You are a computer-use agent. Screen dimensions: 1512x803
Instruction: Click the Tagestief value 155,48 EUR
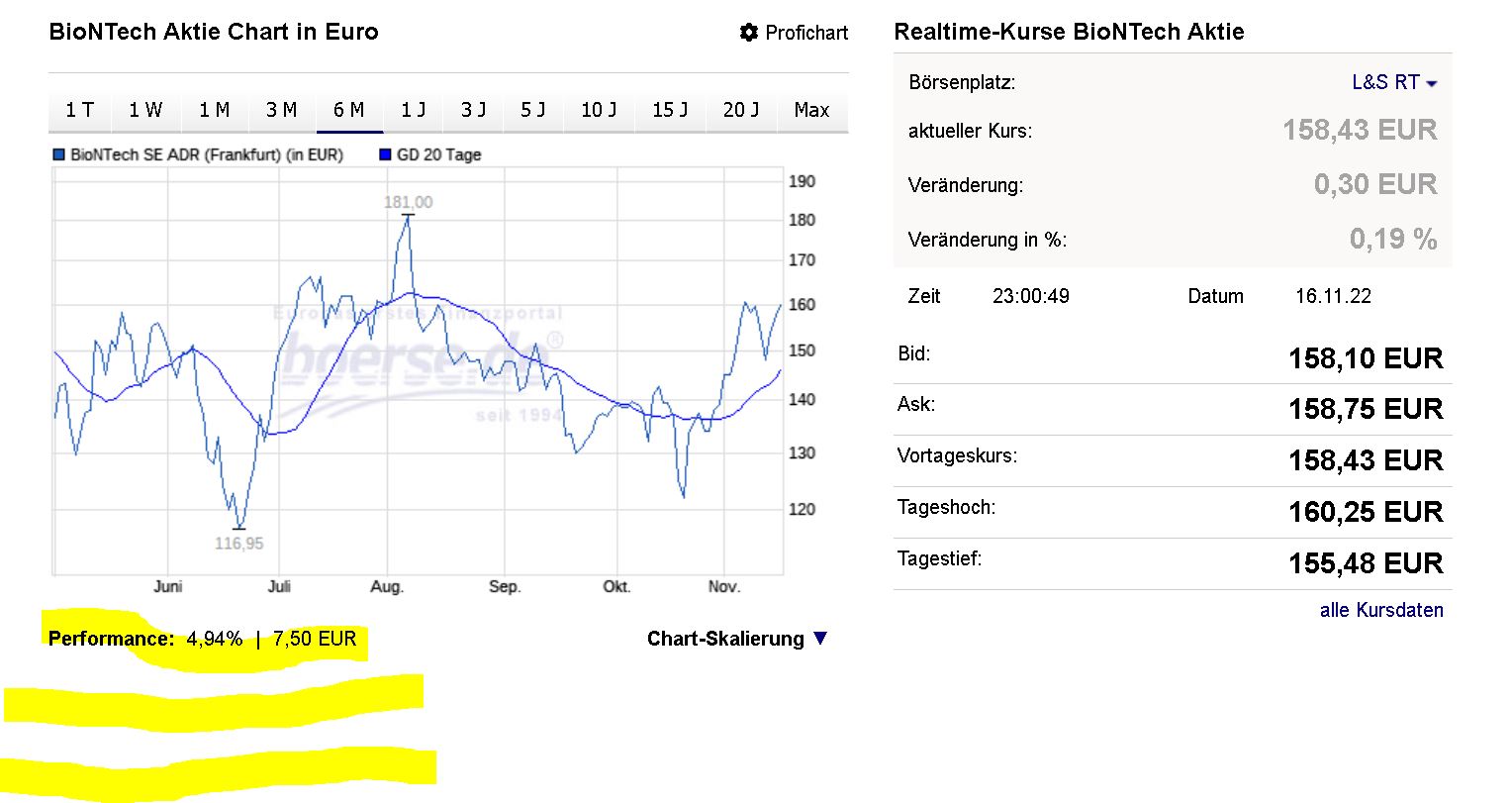coord(1366,563)
